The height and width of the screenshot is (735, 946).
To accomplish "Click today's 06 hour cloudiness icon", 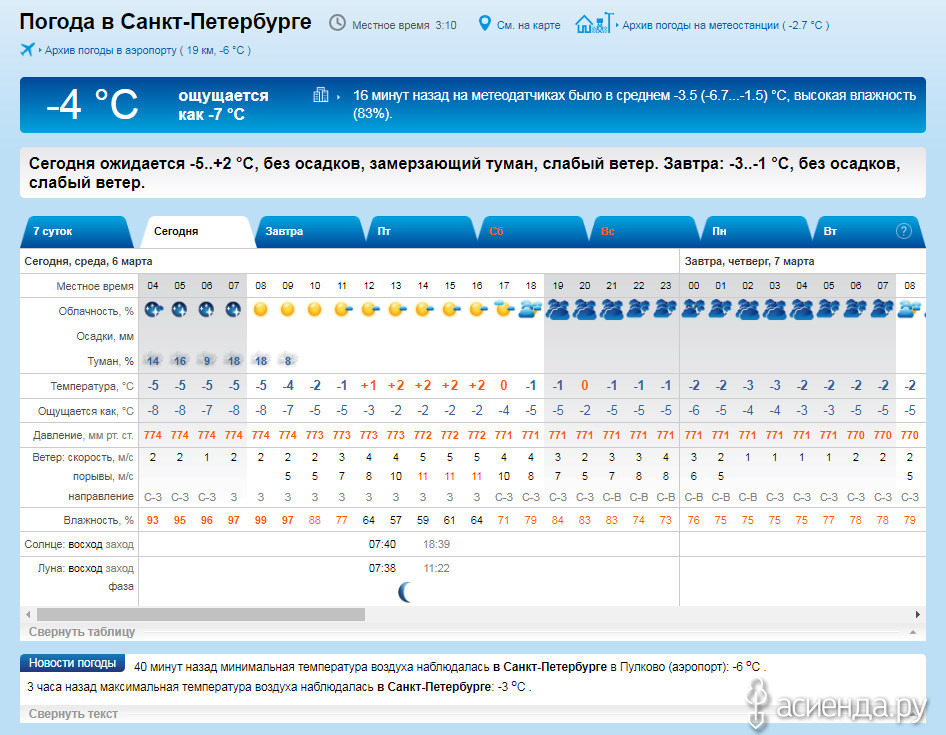I will click(x=206, y=310).
